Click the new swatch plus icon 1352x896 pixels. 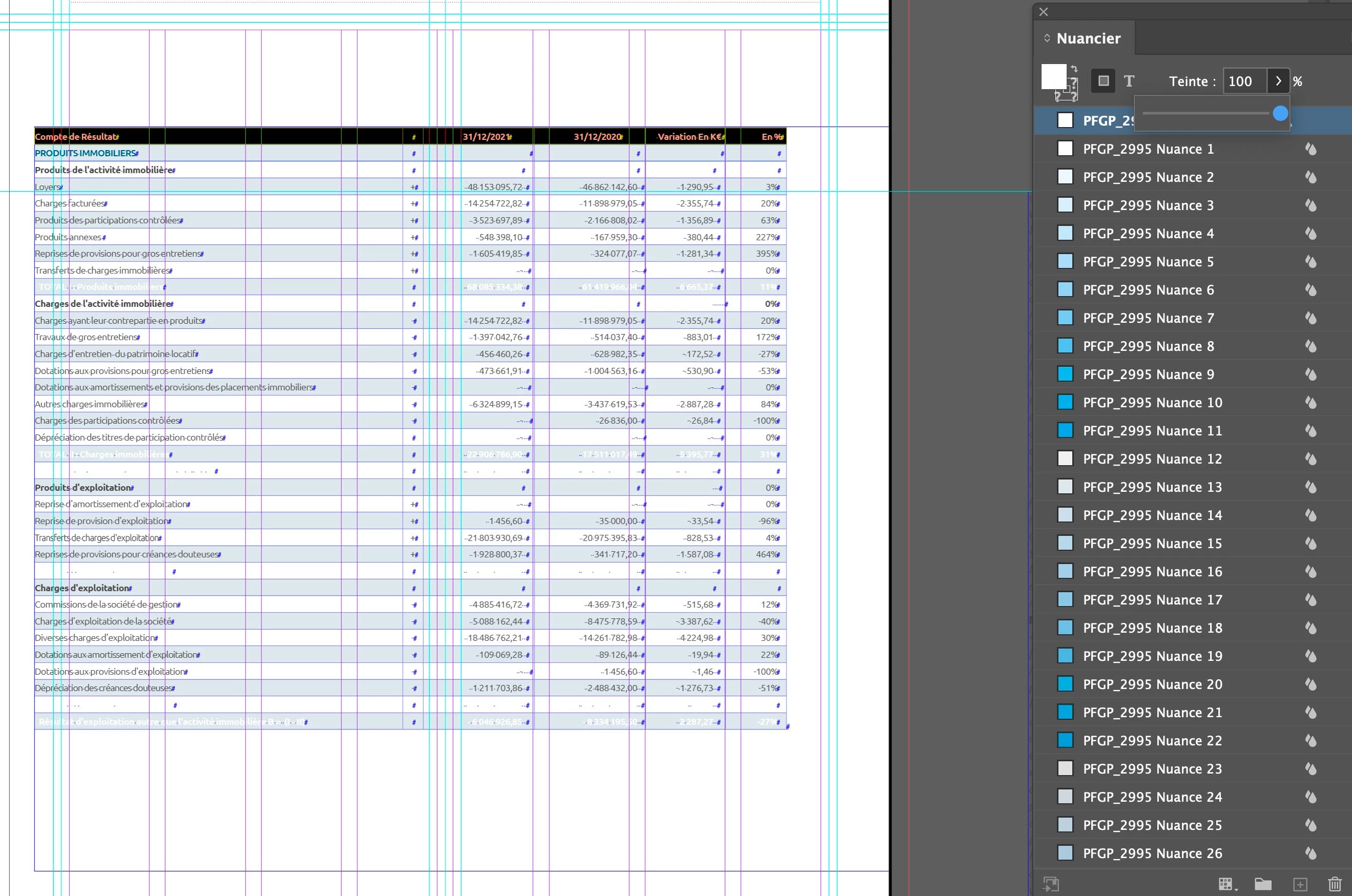click(1300, 884)
